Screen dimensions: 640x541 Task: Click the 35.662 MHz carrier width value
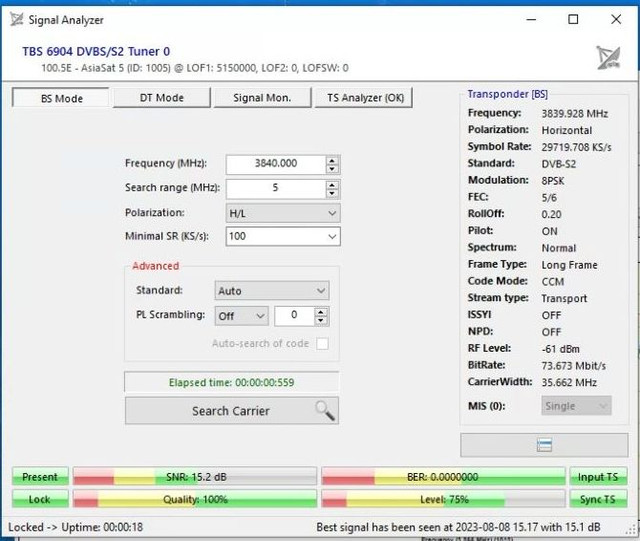coord(569,383)
